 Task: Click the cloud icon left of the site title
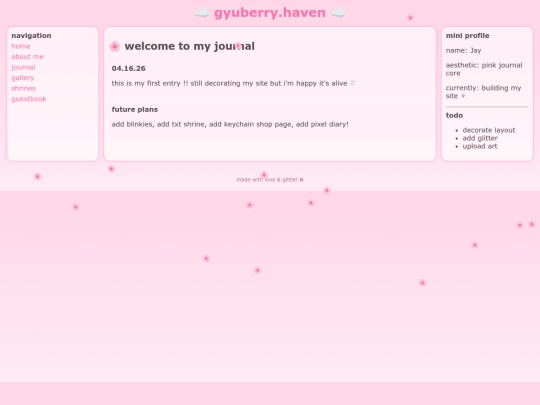click(x=202, y=13)
